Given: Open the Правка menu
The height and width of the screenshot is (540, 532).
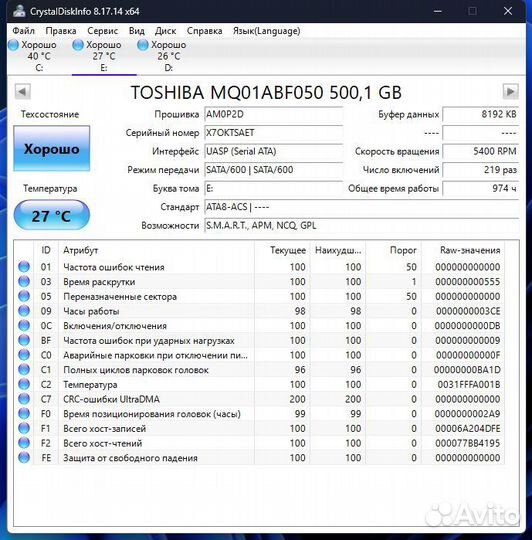Looking at the screenshot, I should coord(61,31).
